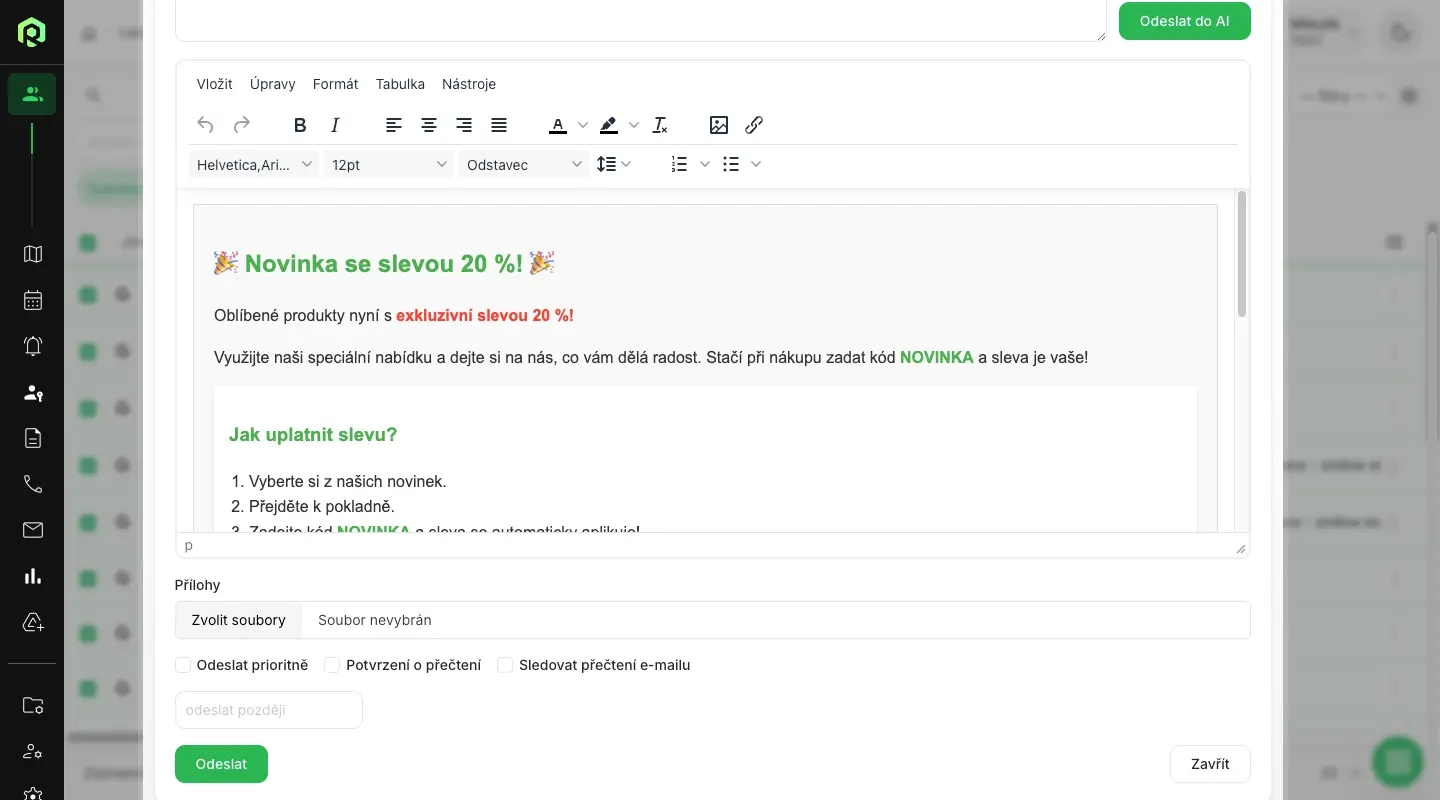The image size is (1440, 800).
Task: Apply italic formatting
Action: click(x=335, y=125)
